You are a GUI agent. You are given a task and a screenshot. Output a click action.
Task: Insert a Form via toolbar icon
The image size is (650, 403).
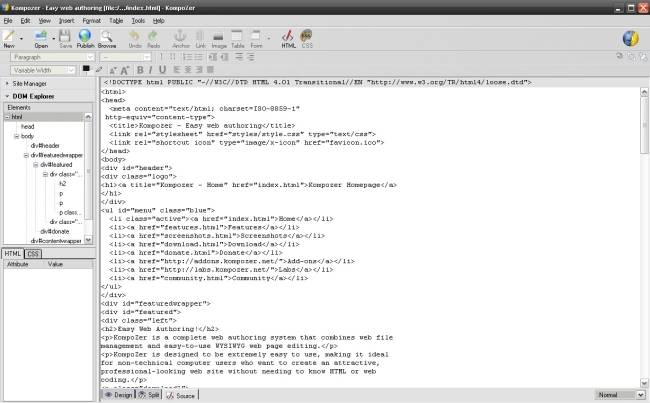pos(256,36)
